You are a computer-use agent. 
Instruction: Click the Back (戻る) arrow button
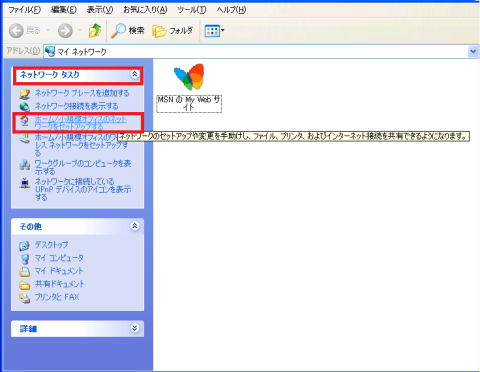pyautogui.click(x=16, y=31)
